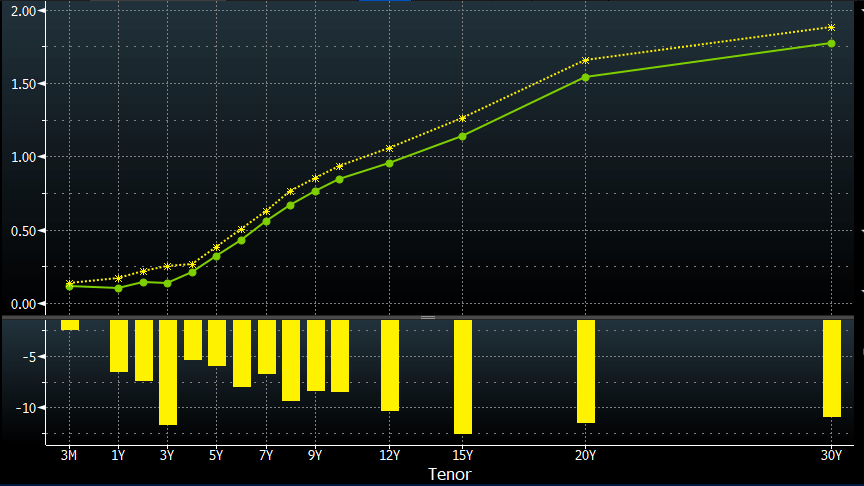The height and width of the screenshot is (486, 864).
Task: Click the 5Y tenor axis label
Action: (216, 455)
